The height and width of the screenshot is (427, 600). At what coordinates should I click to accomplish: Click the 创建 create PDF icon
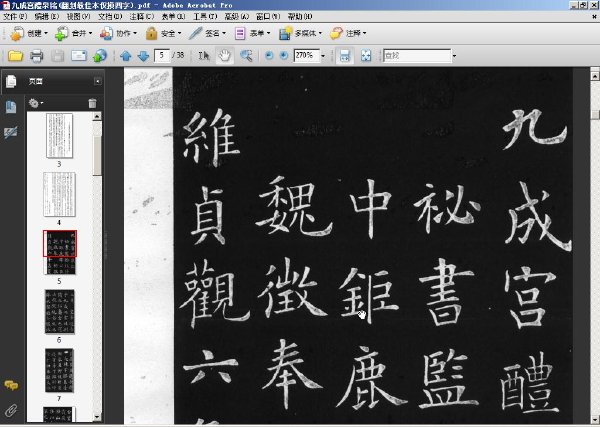pos(17,34)
